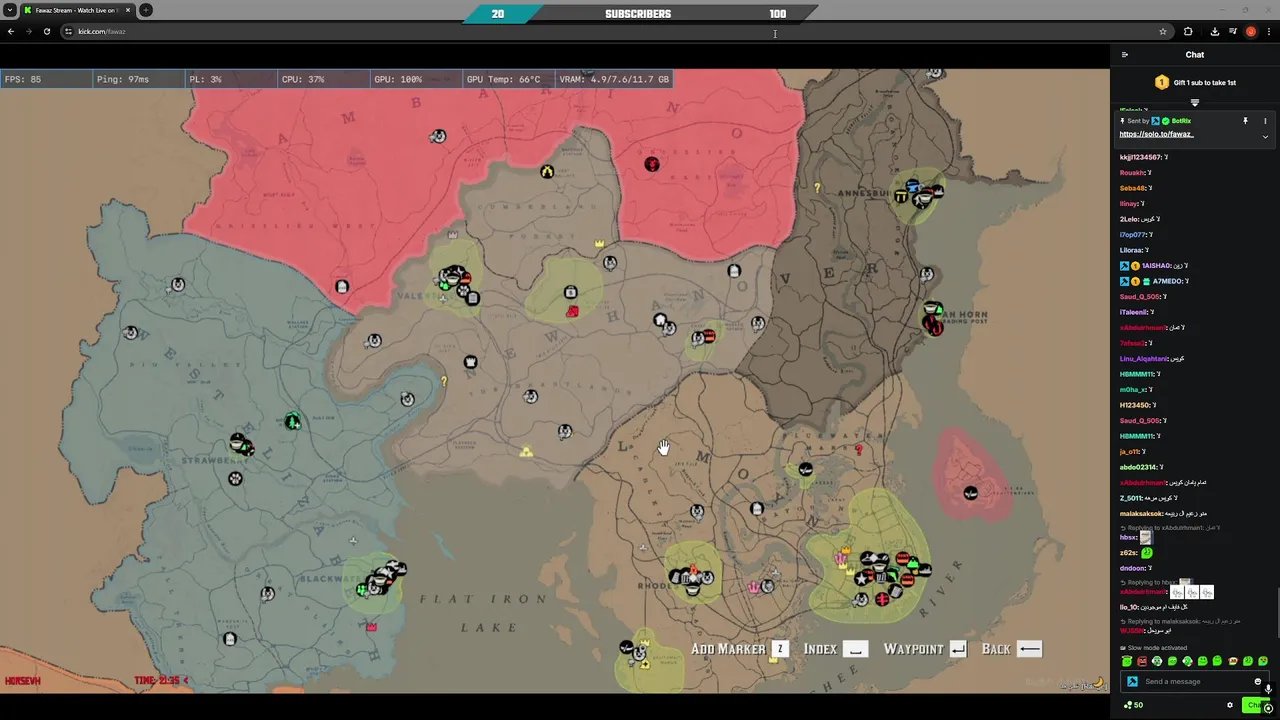Bookmark page with star icon
1280x720 pixels.
pos(1162,31)
